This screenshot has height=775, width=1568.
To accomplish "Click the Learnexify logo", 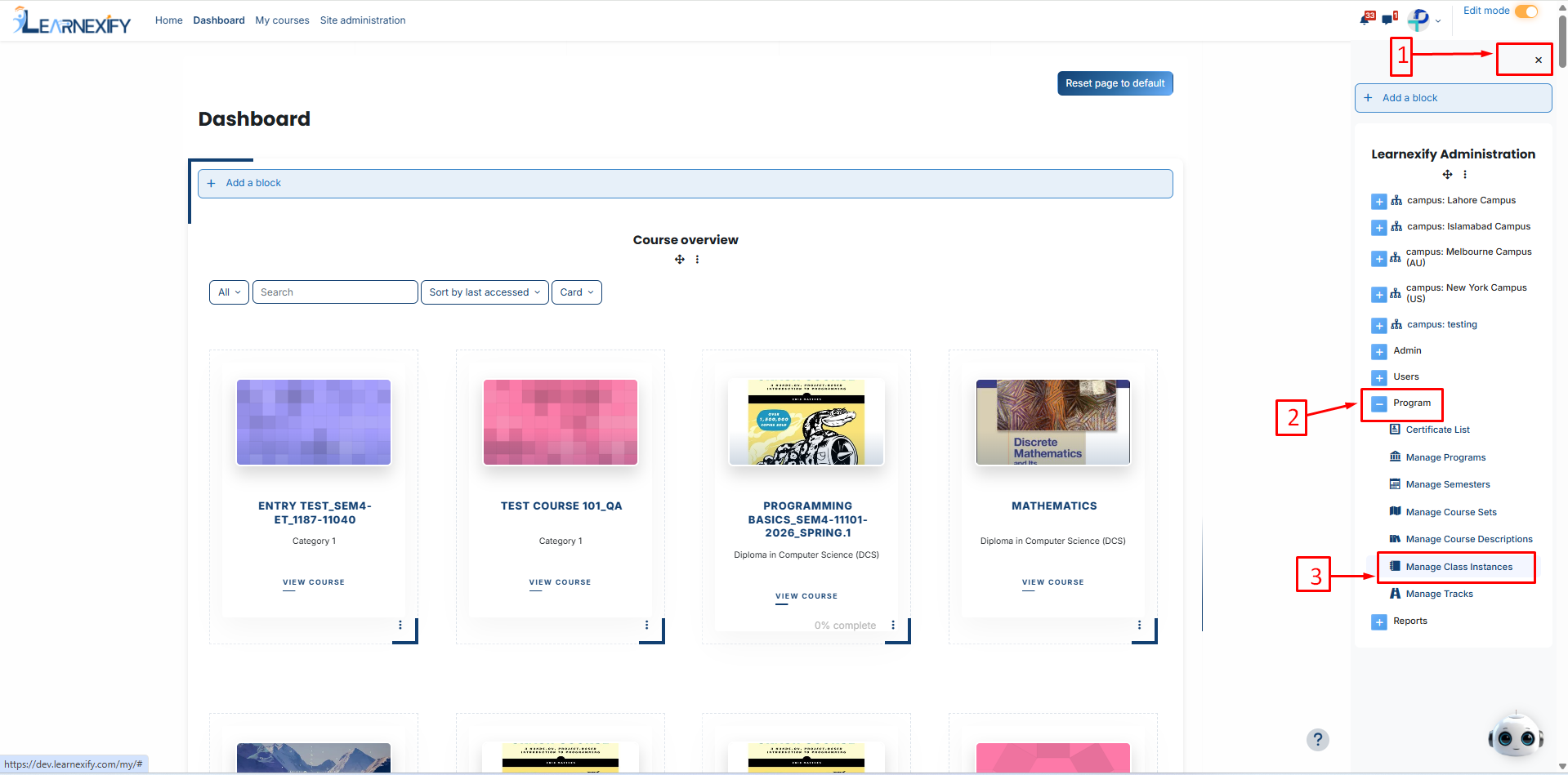I will 72,21.
